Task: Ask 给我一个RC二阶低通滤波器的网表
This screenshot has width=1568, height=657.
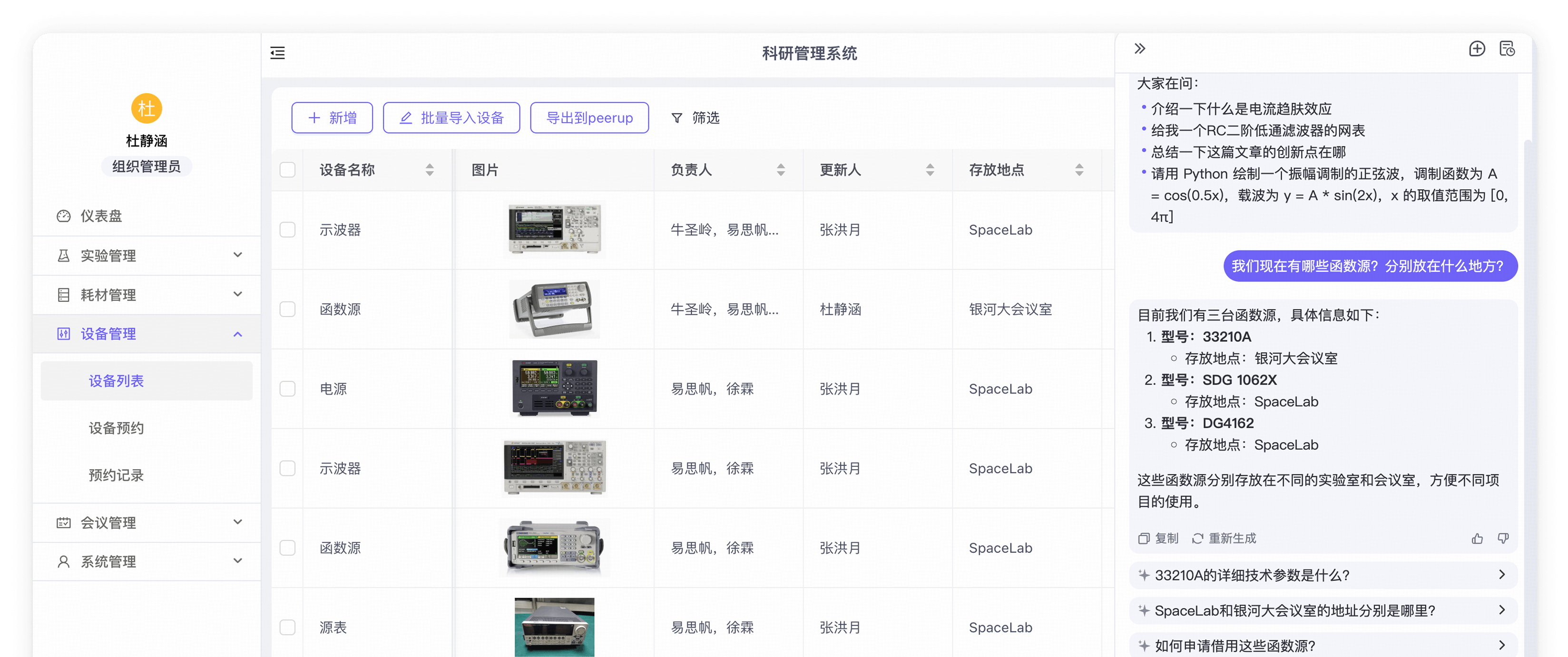Action: point(1257,131)
